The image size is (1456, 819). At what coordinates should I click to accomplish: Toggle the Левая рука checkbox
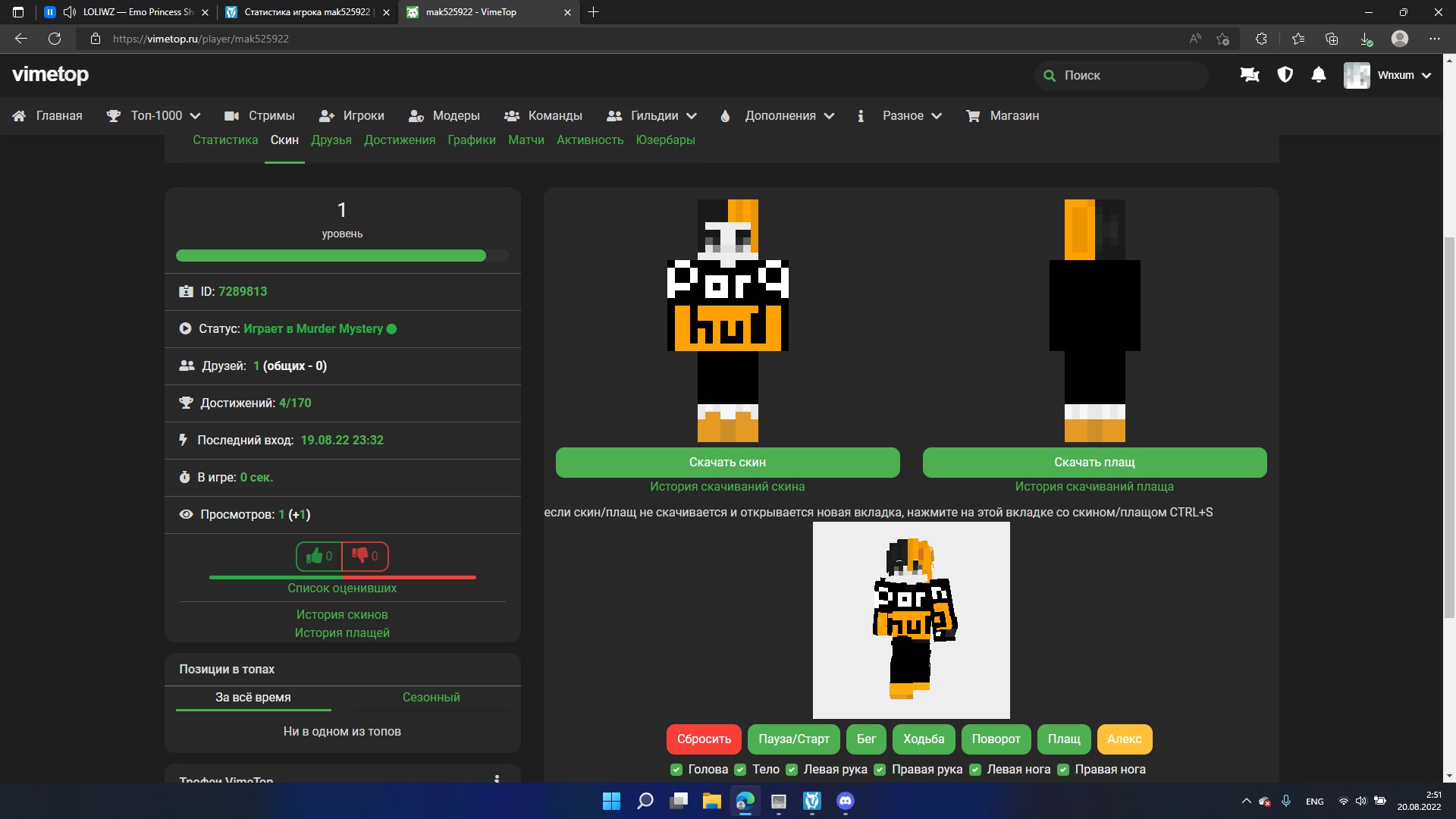[792, 770]
